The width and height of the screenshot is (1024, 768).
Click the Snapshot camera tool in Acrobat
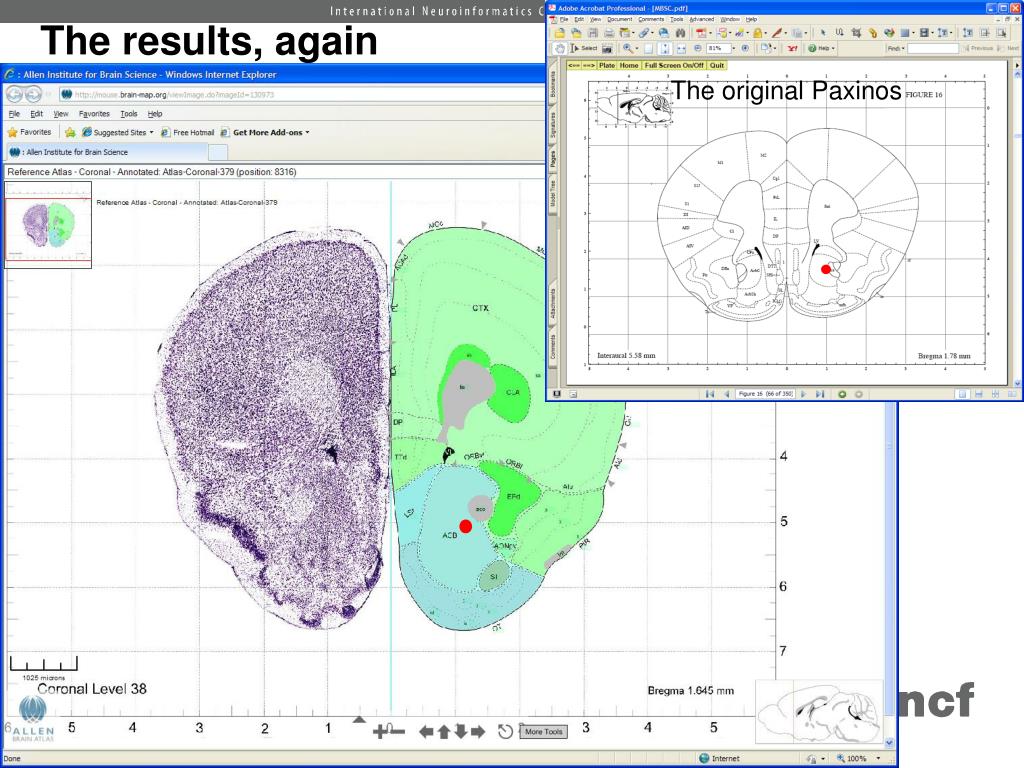607,48
